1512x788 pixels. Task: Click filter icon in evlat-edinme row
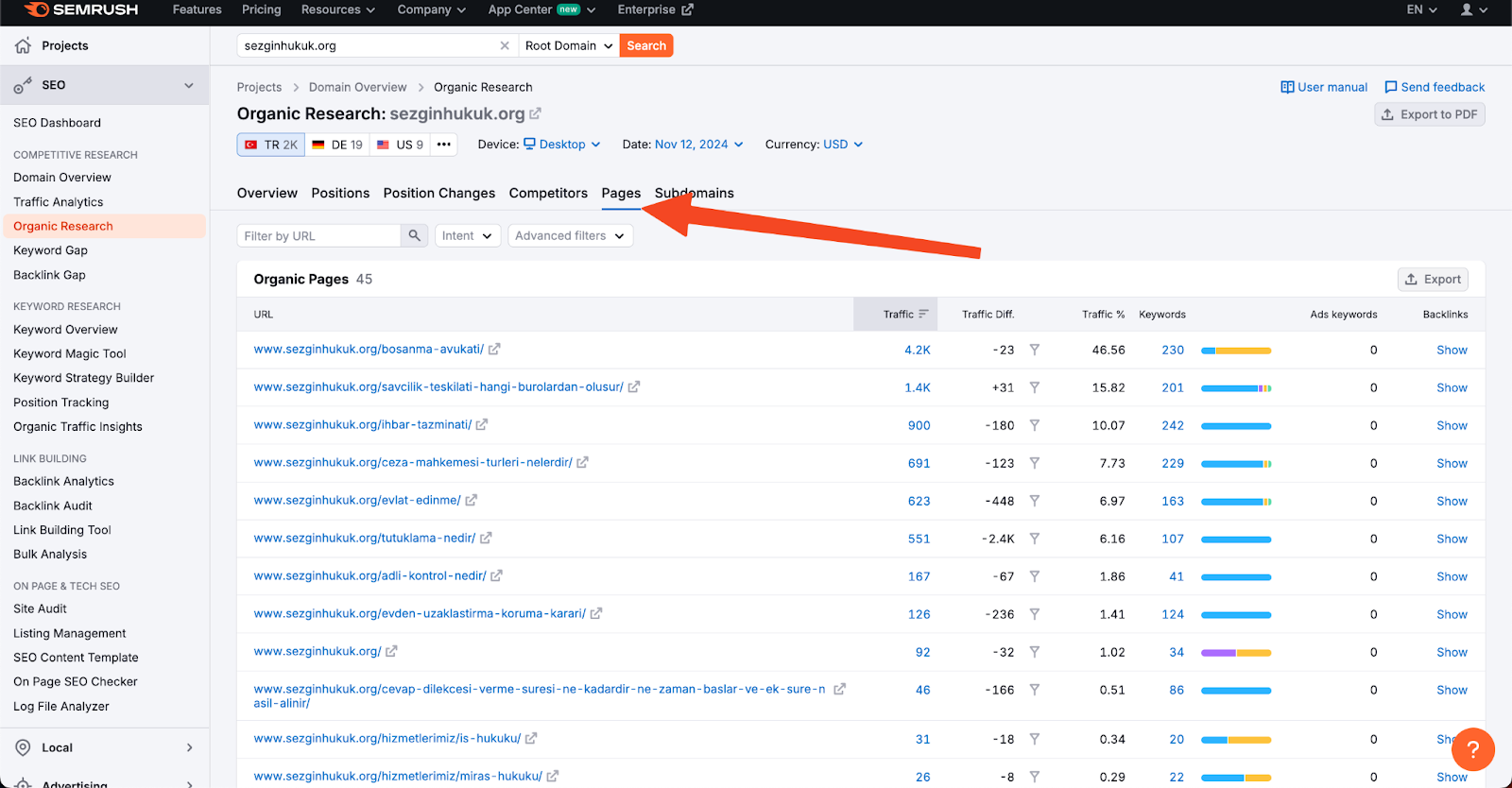[x=1035, y=501]
